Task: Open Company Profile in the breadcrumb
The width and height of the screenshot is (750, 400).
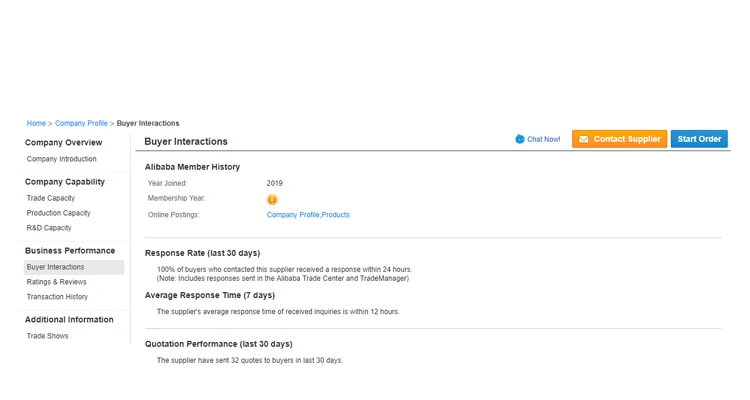Action: [x=81, y=123]
